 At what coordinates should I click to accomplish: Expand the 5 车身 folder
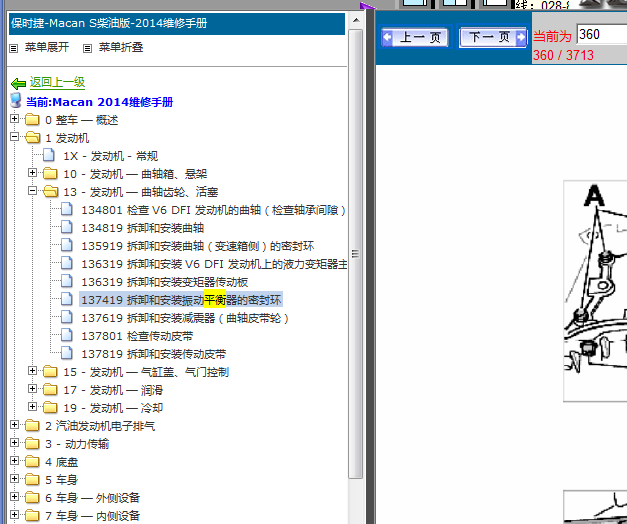coord(14,479)
